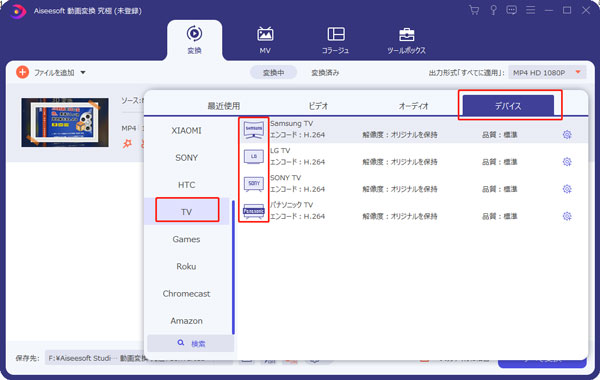Click the Panasonic TV icon

(254, 211)
